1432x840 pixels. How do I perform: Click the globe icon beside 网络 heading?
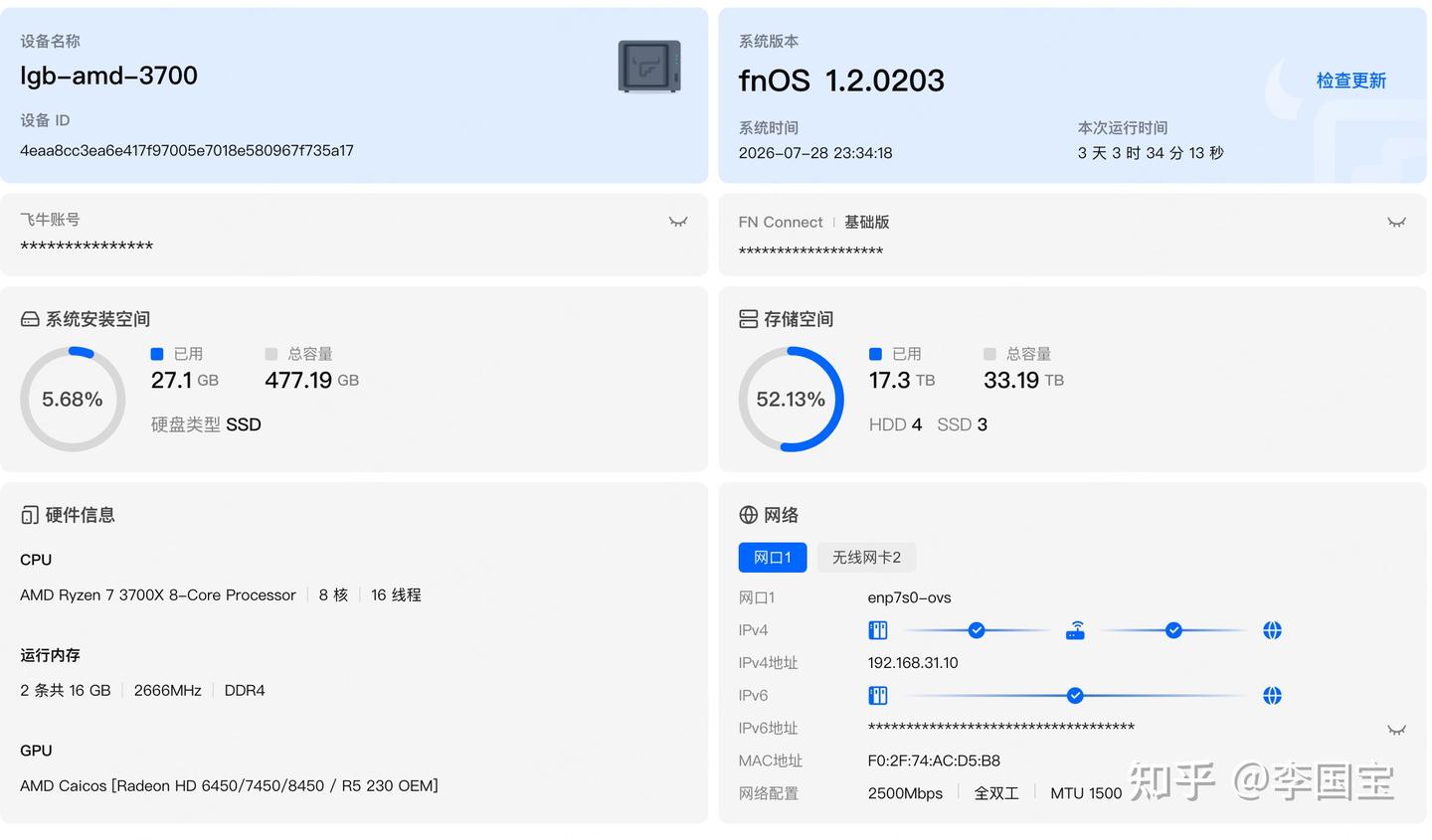748,515
